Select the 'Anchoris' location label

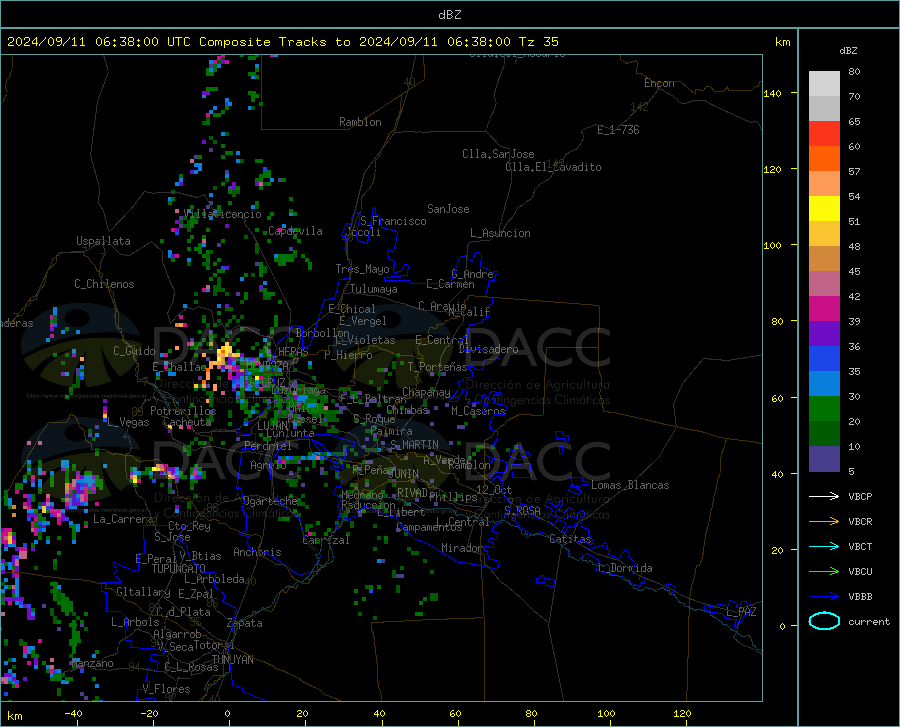click(257, 553)
